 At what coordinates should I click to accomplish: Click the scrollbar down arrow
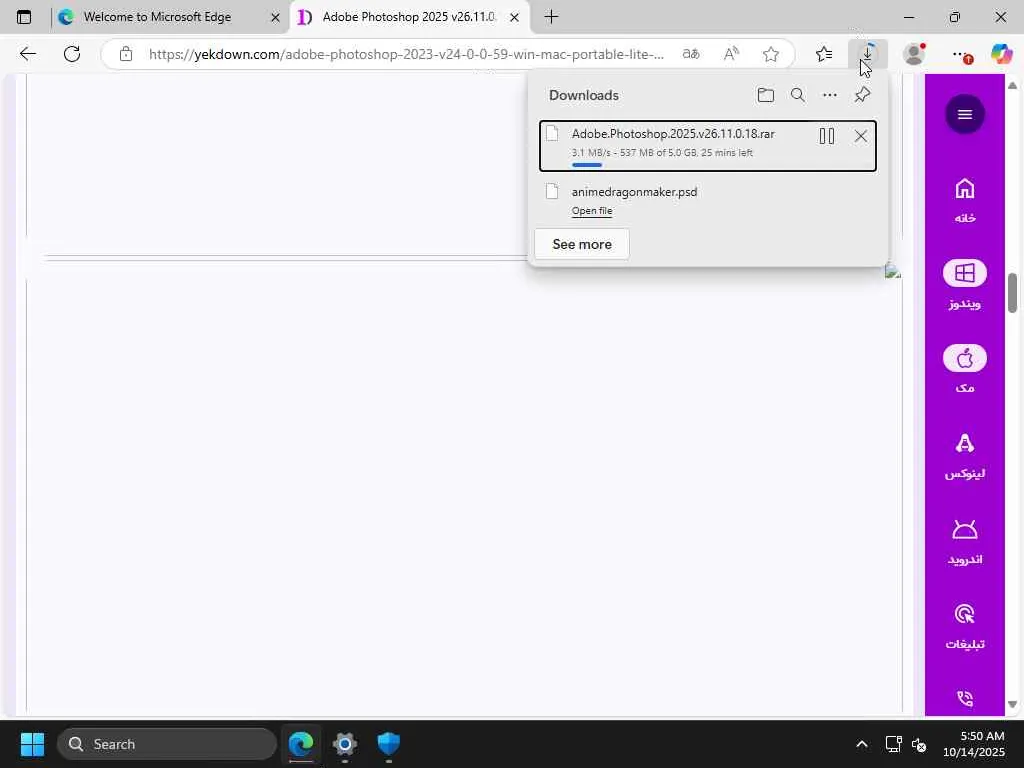(x=1012, y=705)
